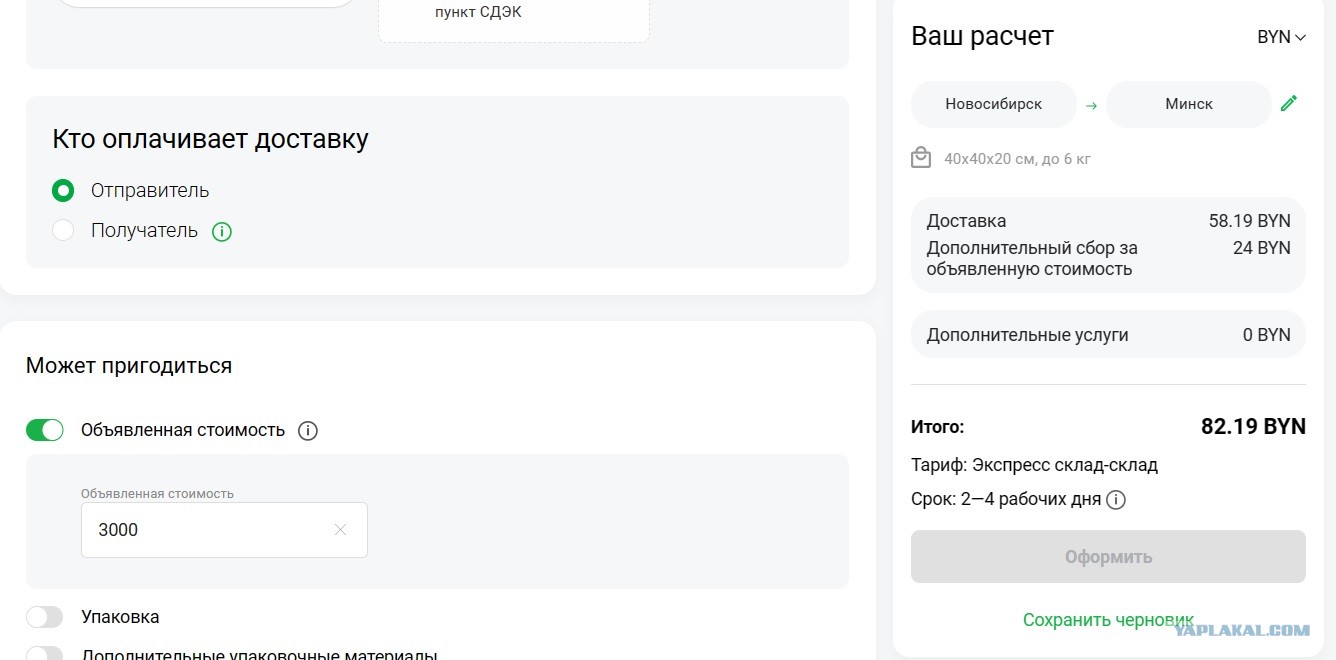
Task: Click the parcel bag icon near dimensions
Action: point(921,158)
